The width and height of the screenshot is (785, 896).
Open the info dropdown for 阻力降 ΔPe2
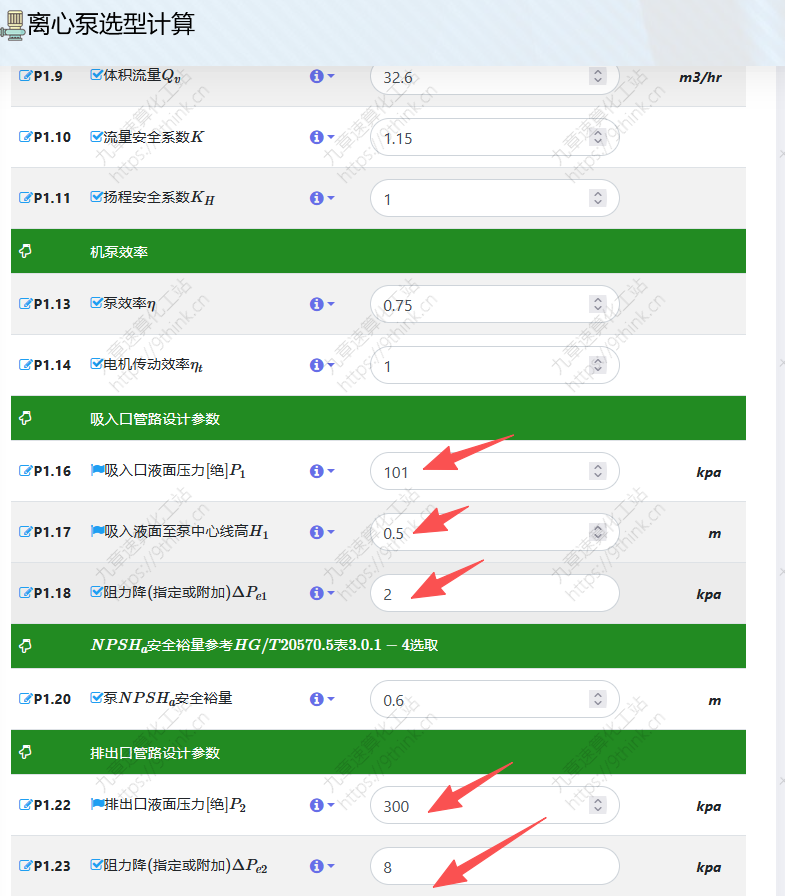[322, 866]
